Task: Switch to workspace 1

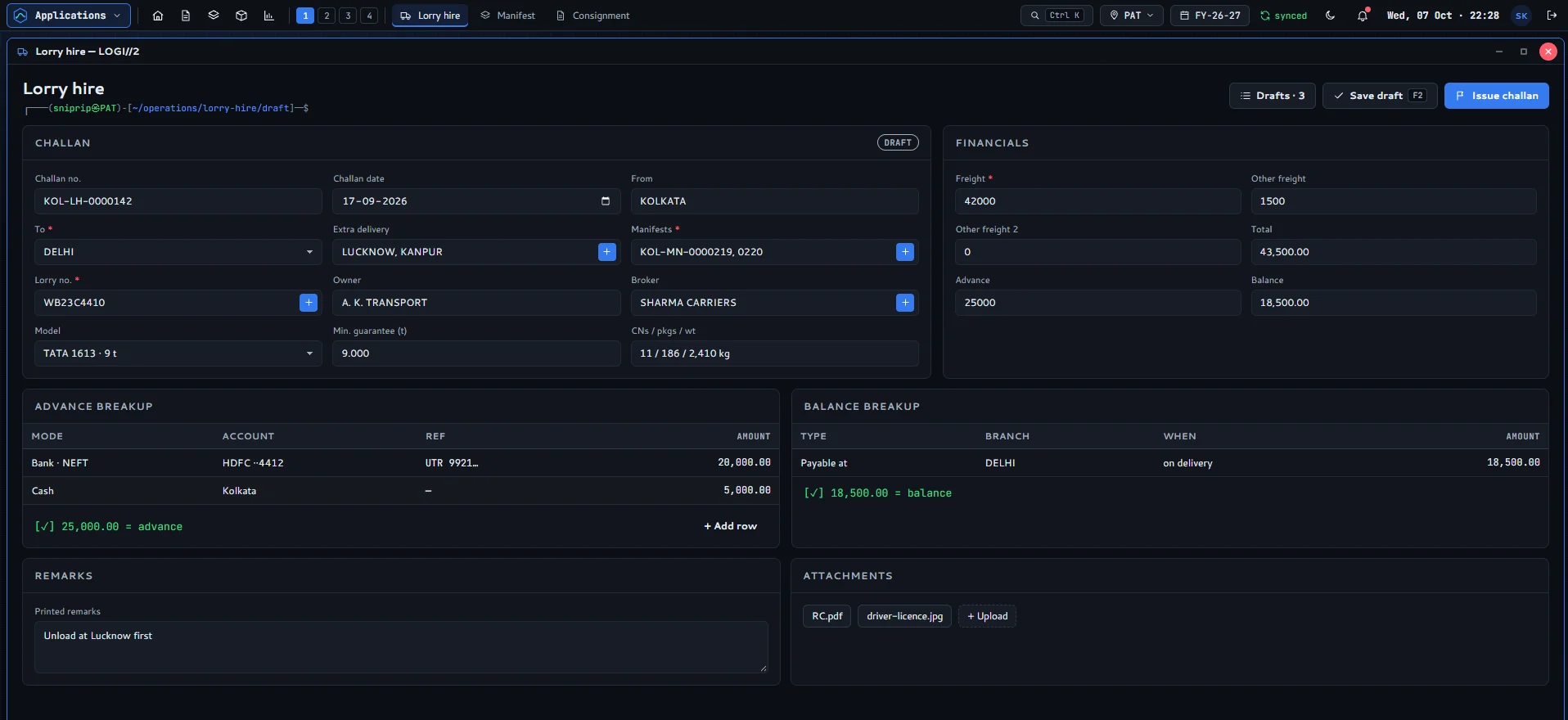Action: pyautogui.click(x=305, y=16)
